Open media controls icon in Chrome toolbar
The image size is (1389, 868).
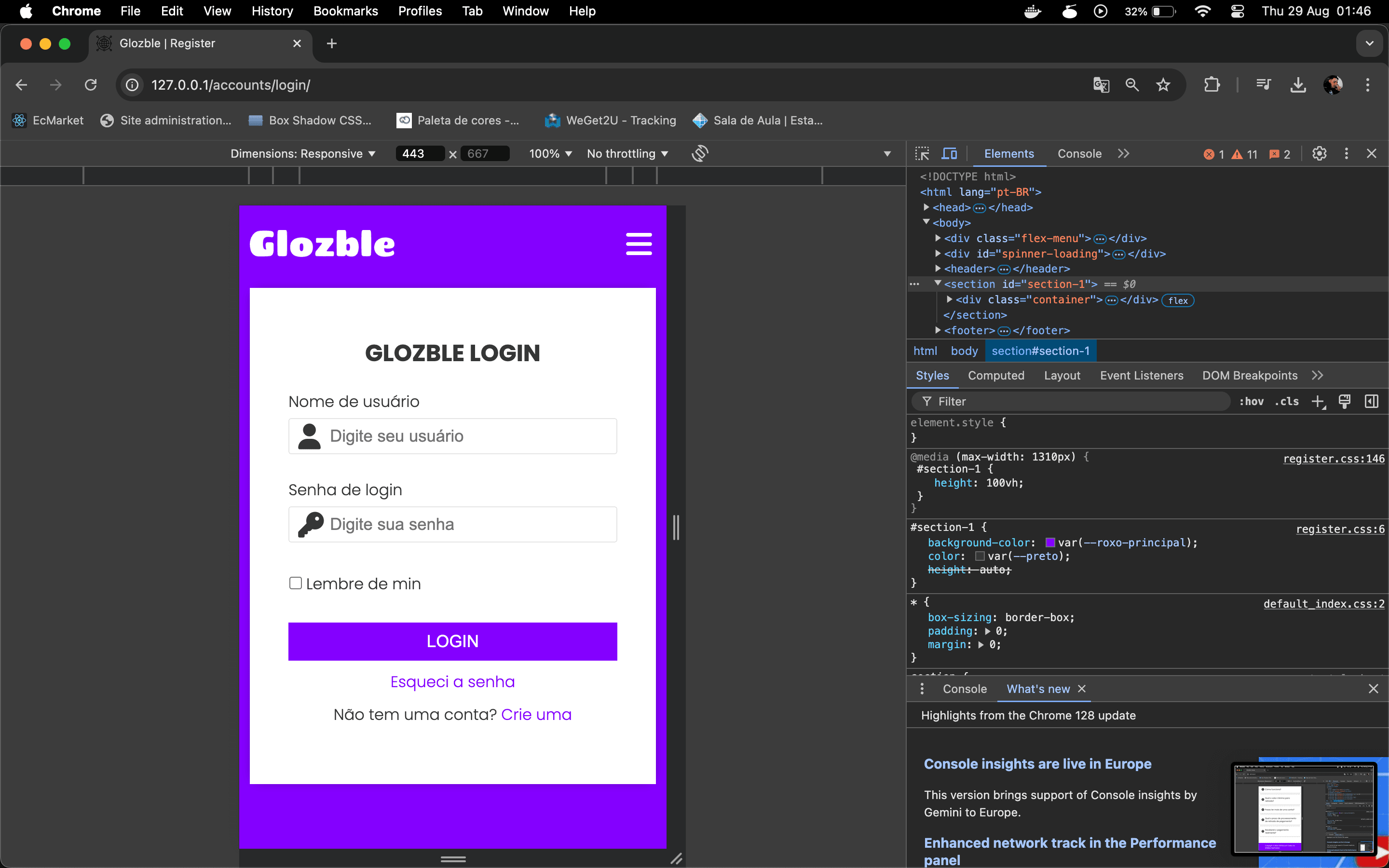pyautogui.click(x=1263, y=85)
